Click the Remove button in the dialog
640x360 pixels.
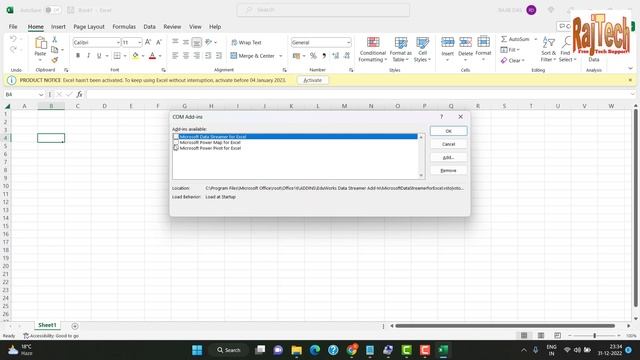(448, 170)
